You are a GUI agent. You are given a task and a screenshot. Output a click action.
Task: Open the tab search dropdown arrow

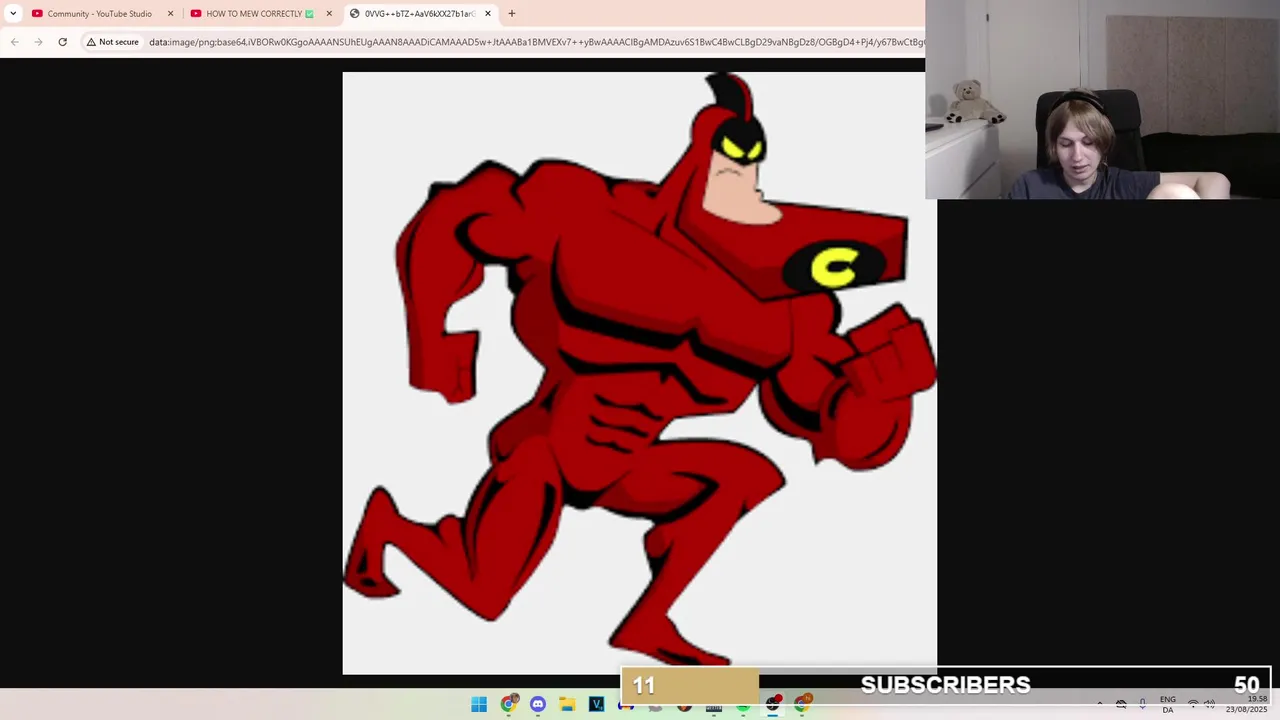point(13,13)
